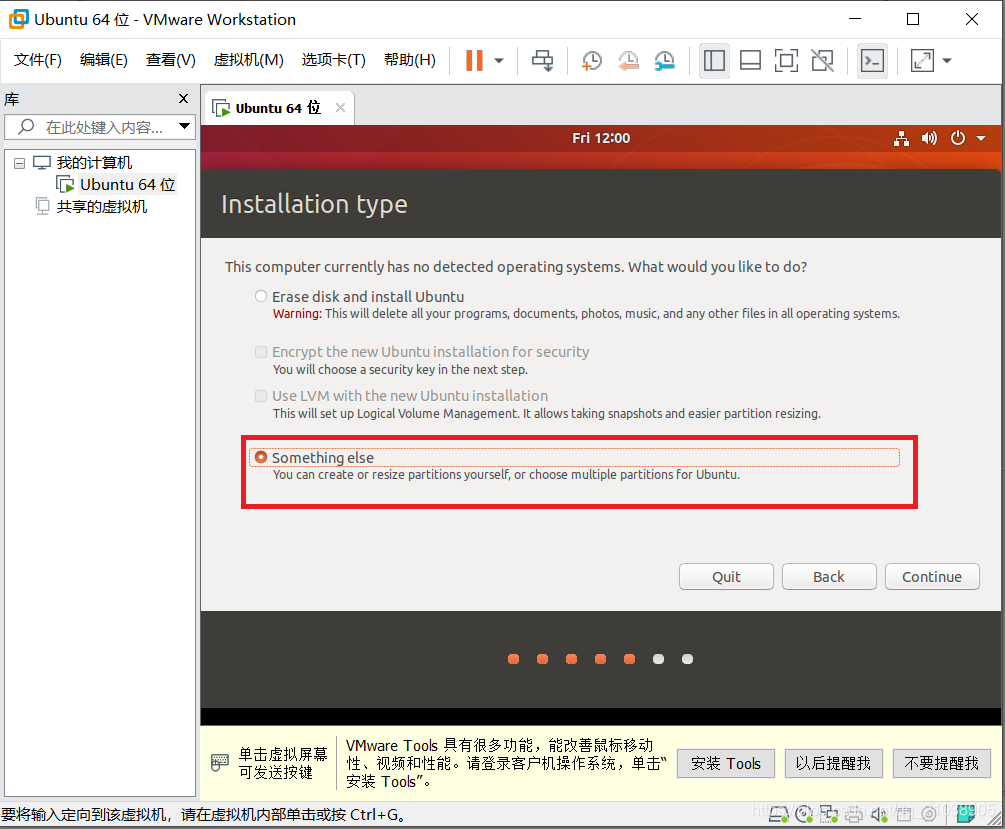This screenshot has width=1005, height=829.
Task: Collapse the 我的计算机 tree node
Action: [x=20, y=163]
